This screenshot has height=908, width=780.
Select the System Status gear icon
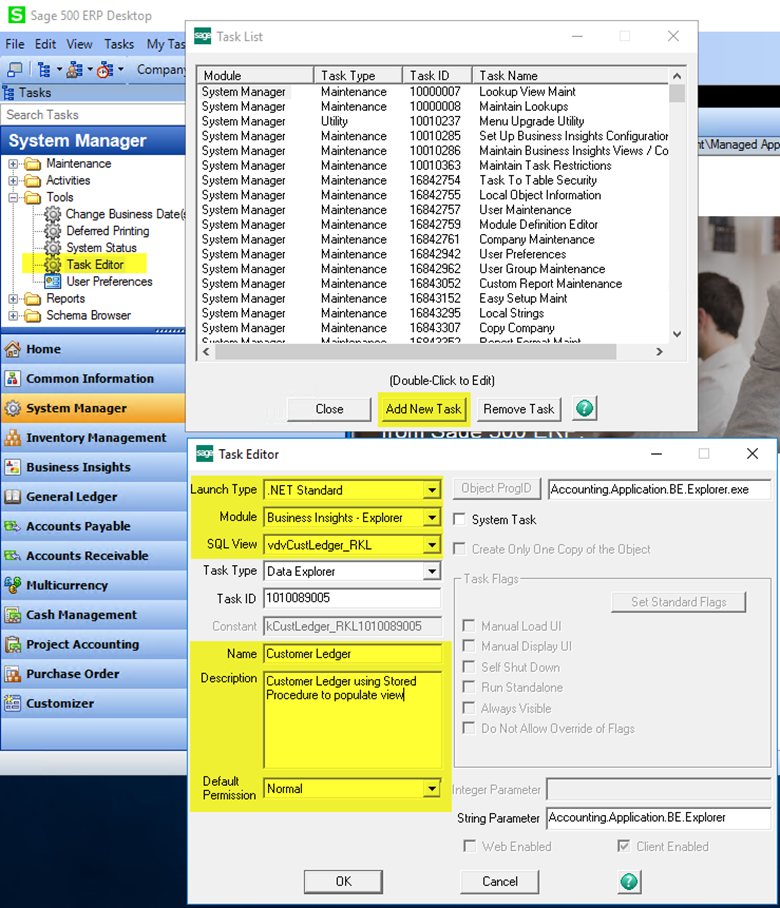pos(52,248)
